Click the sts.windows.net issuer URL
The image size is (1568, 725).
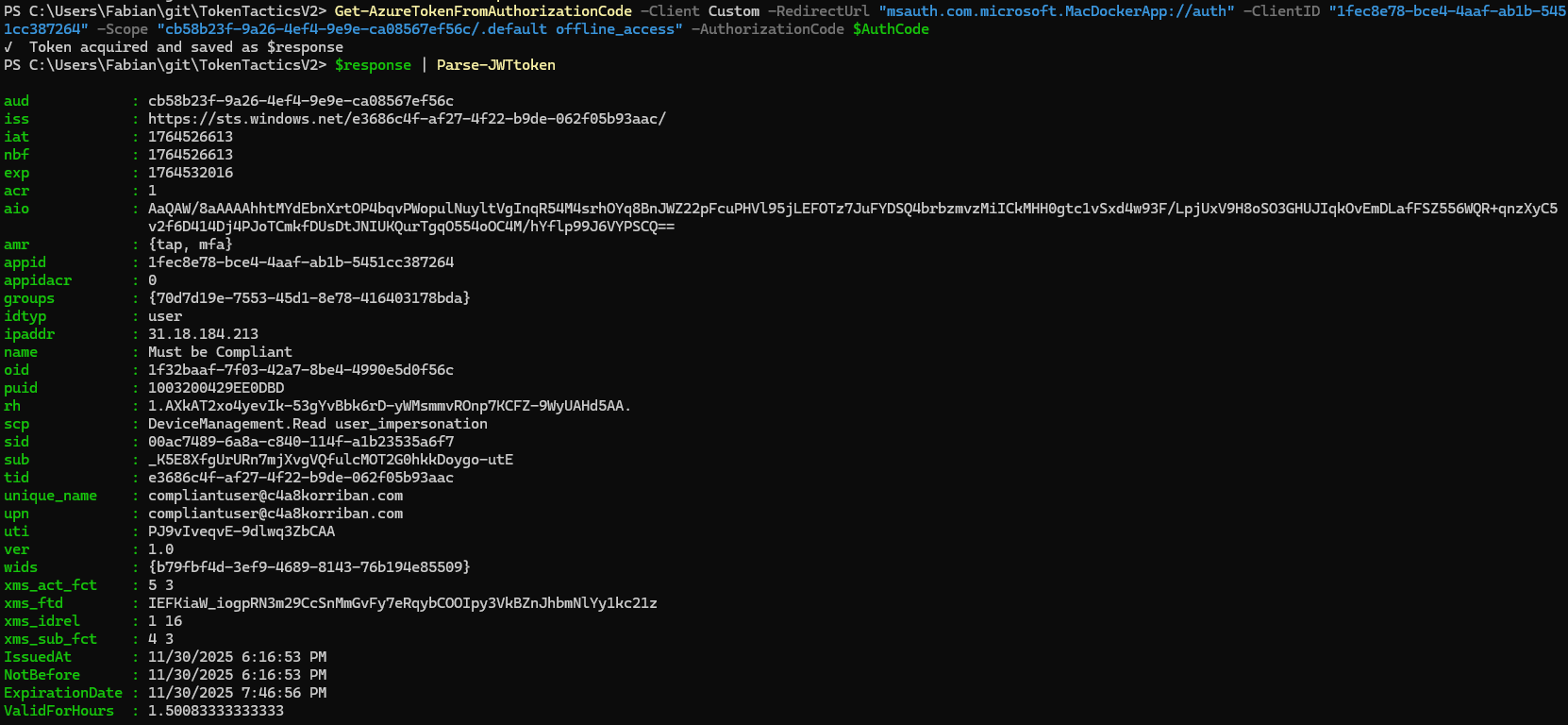click(x=407, y=119)
